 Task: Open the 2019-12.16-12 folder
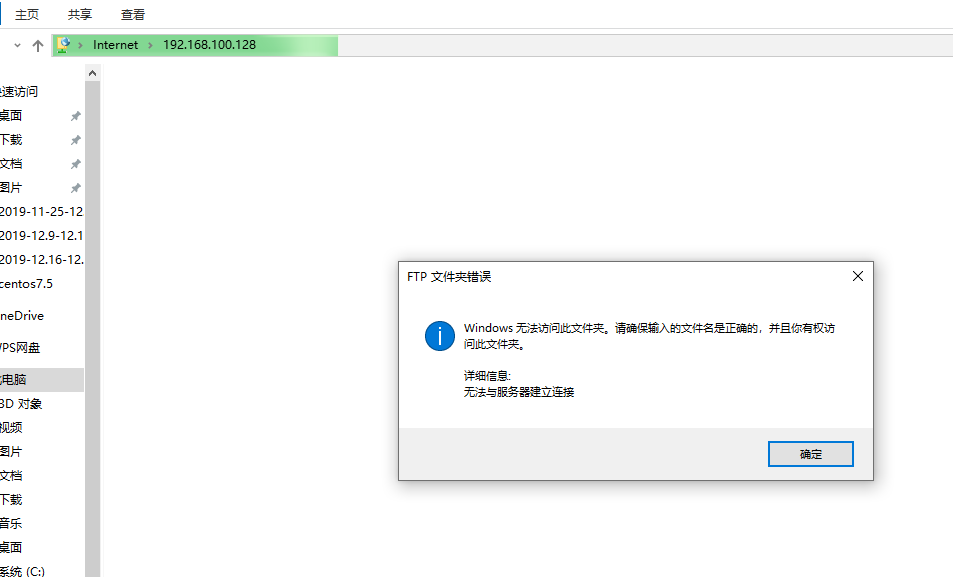tap(41, 260)
